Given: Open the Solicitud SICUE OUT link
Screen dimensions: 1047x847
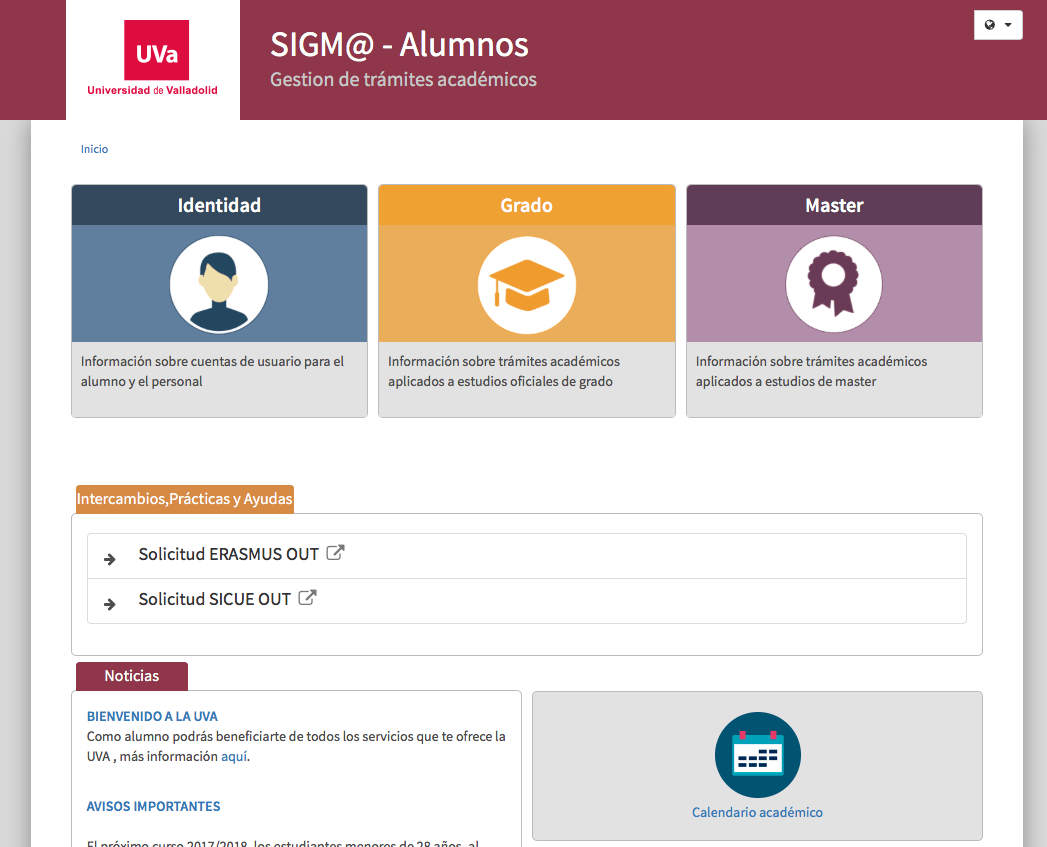Looking at the screenshot, I should coord(214,599).
